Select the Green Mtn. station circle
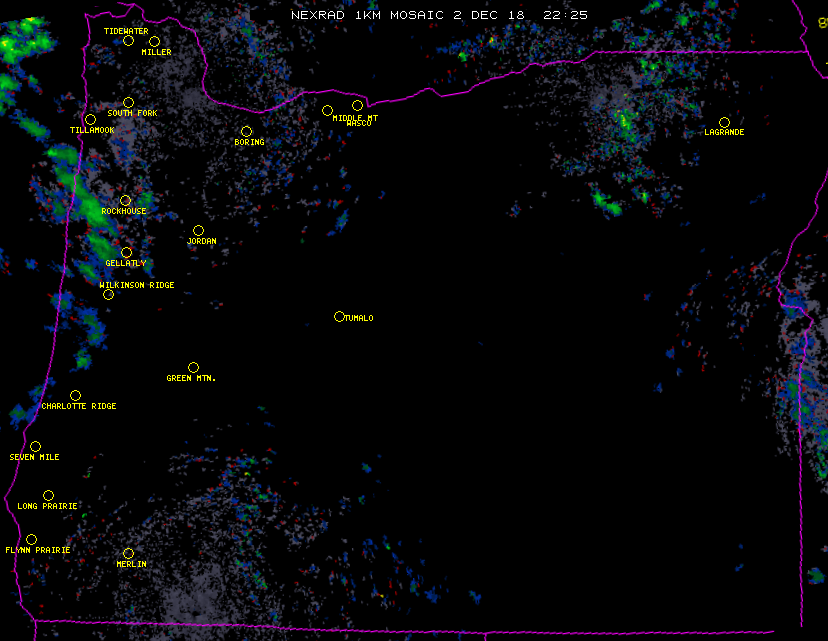The height and width of the screenshot is (641, 828). [x=193, y=367]
